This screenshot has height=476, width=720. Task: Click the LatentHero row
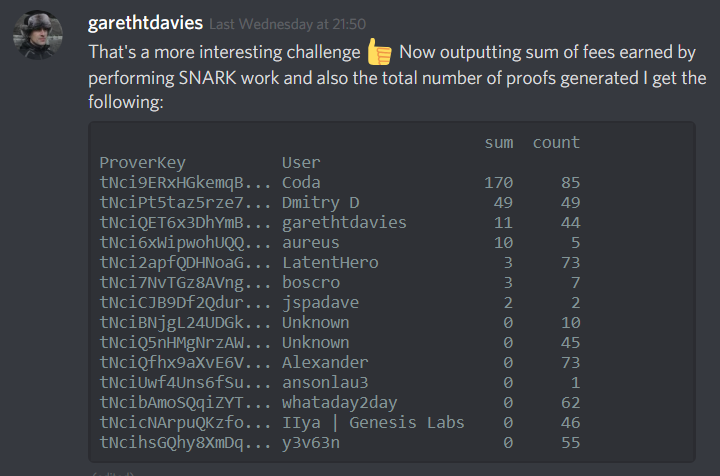[340, 263]
